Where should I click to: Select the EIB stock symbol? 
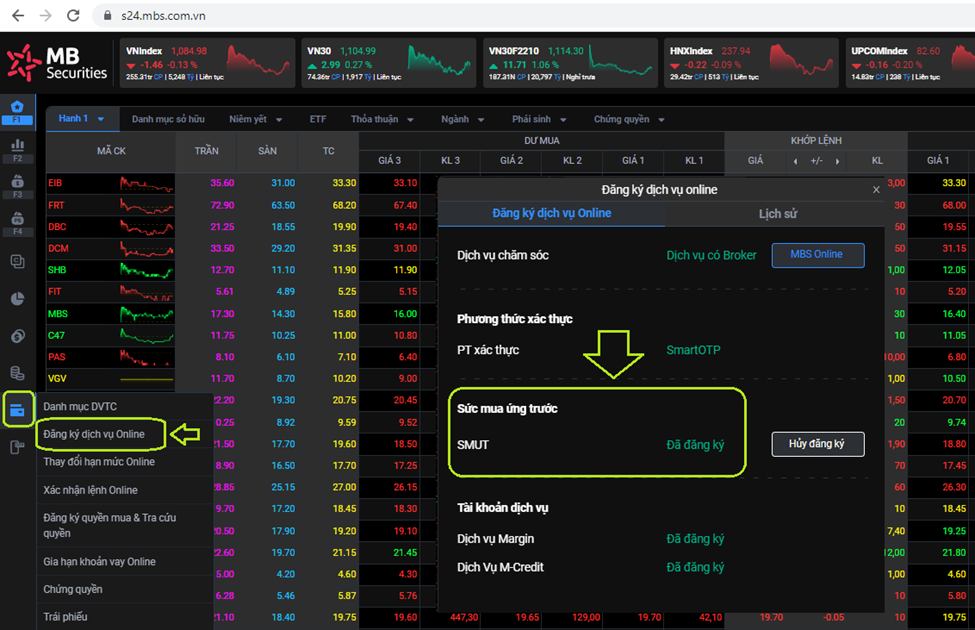[x=55, y=183]
